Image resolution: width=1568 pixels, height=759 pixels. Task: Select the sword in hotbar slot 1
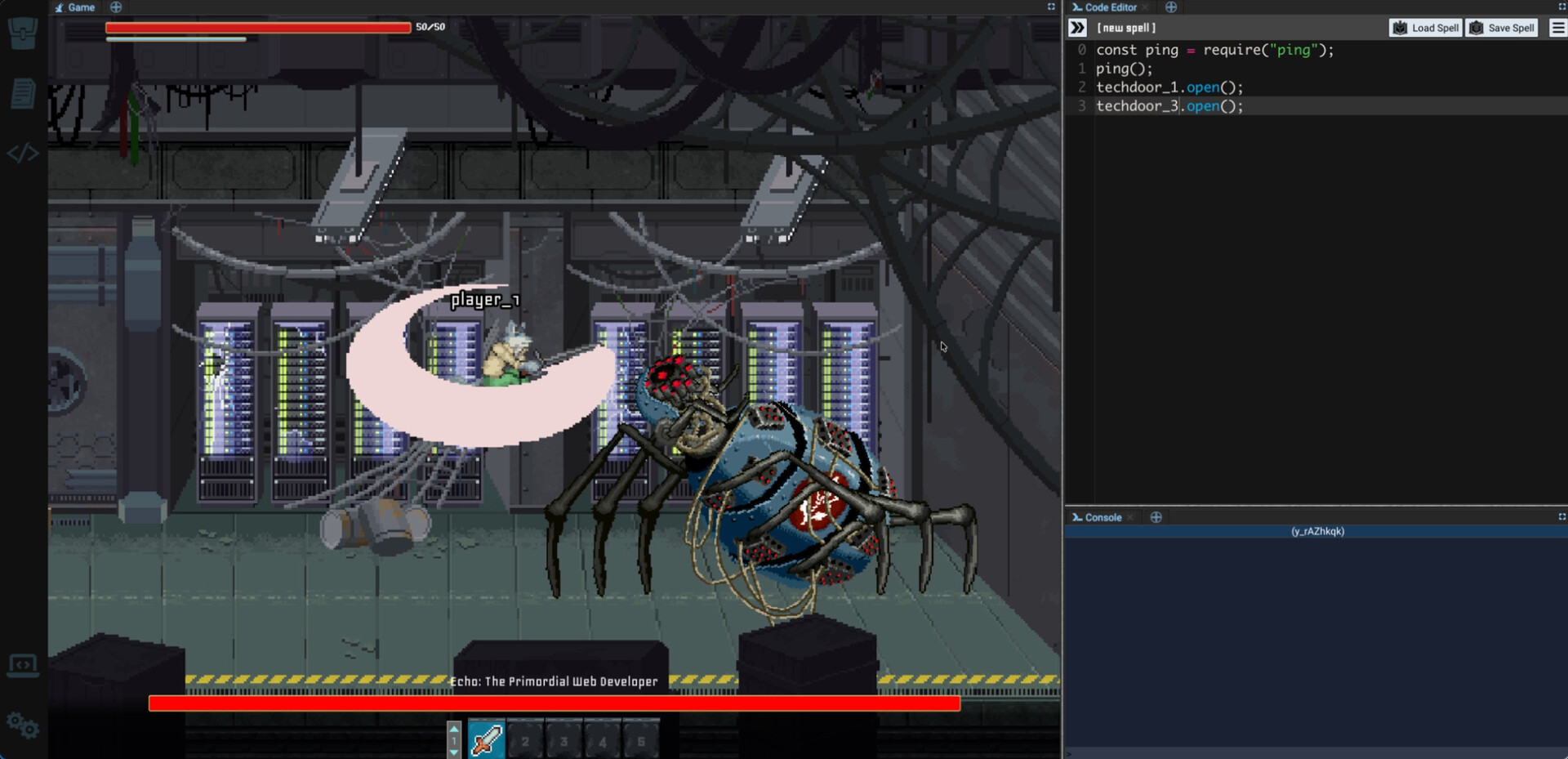487,739
